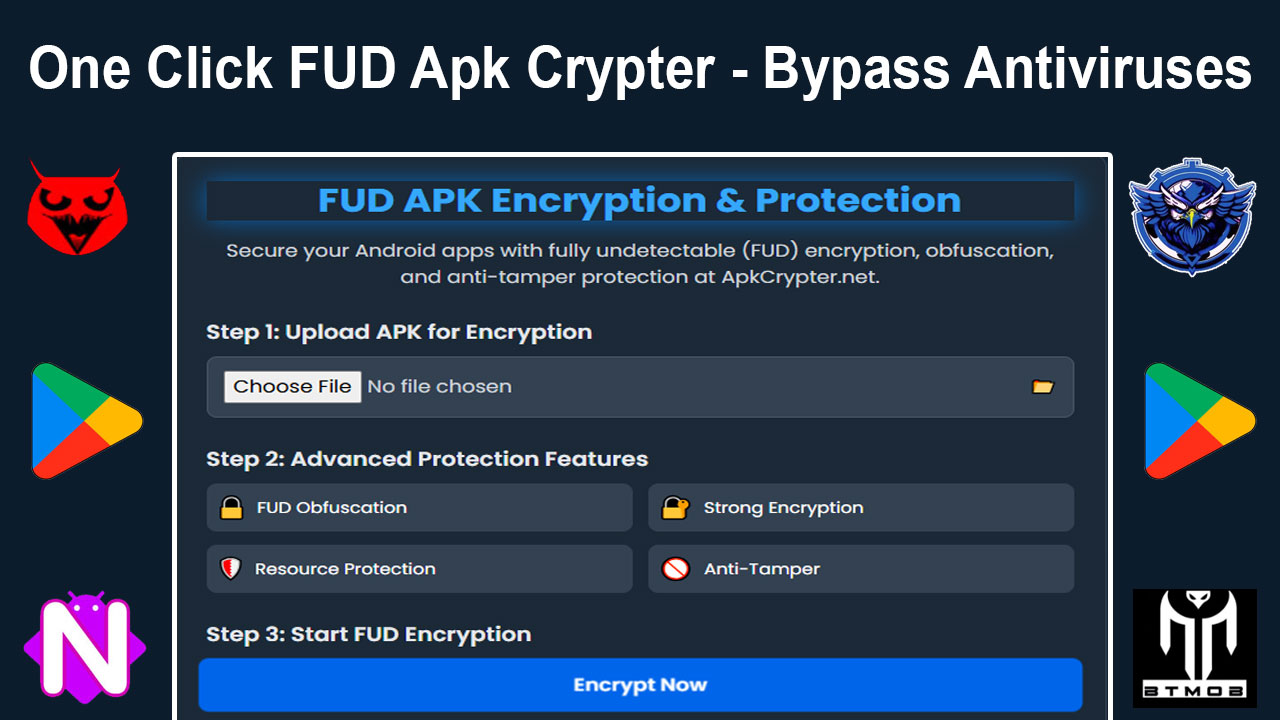Click the 'Step 3: Start FUD Encryption' label

[368, 634]
